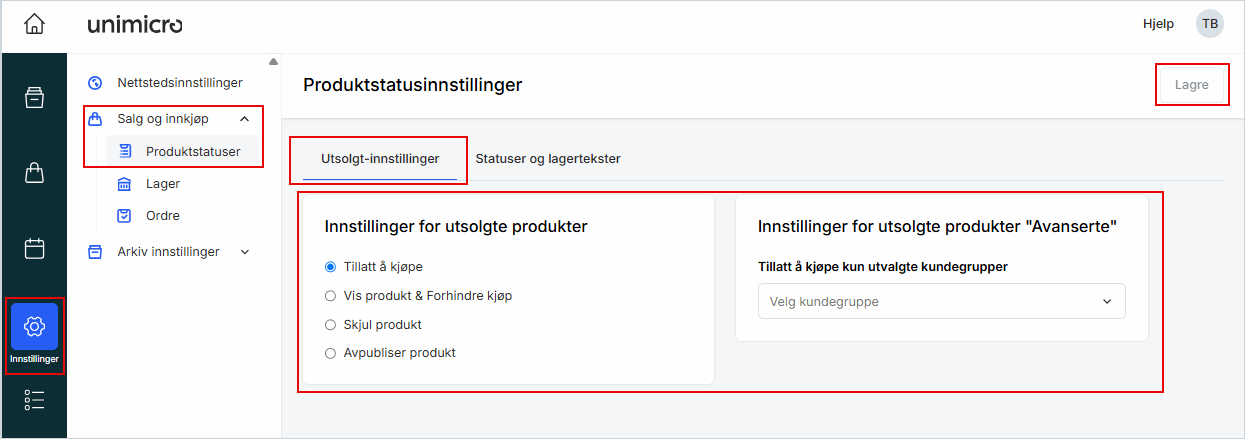The image size is (1245, 439).
Task: Click the Innstillinger gear icon
Action: click(34, 326)
